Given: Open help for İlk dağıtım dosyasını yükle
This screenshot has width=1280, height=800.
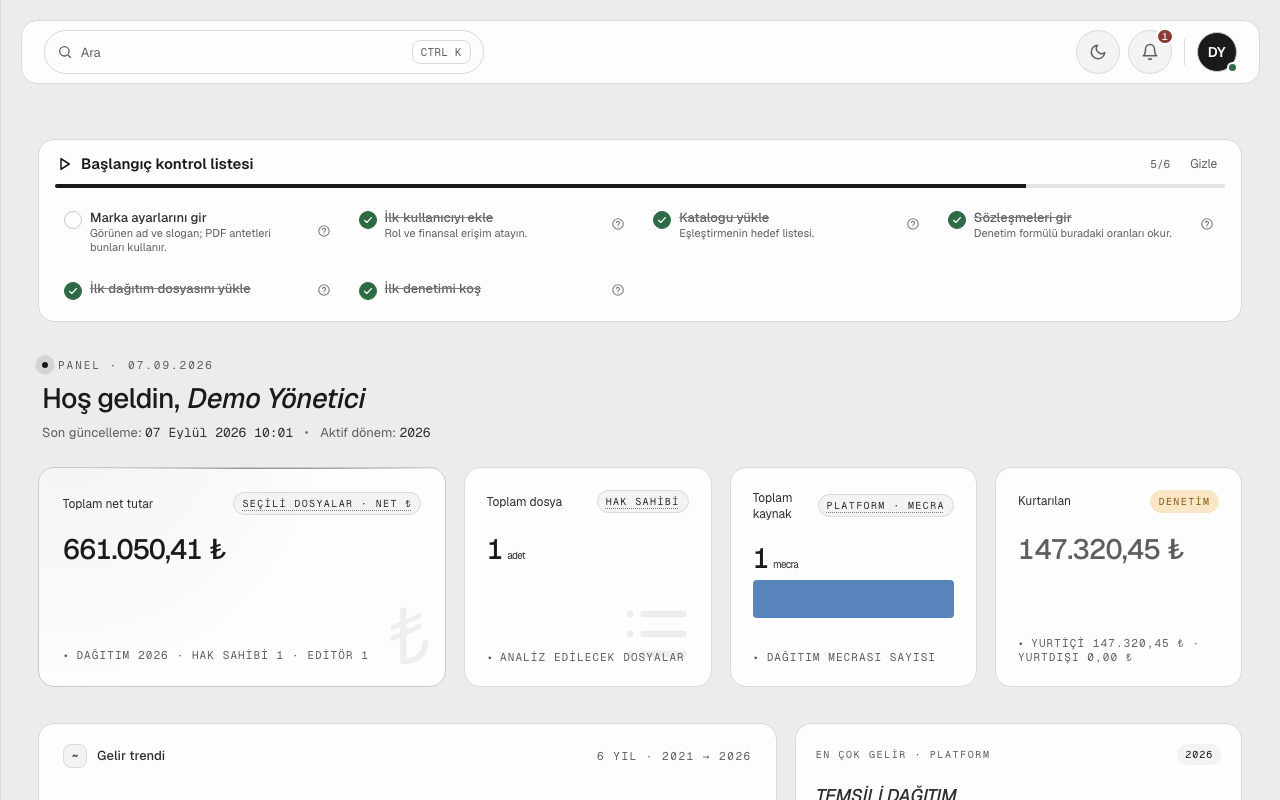Looking at the screenshot, I should click(x=324, y=290).
